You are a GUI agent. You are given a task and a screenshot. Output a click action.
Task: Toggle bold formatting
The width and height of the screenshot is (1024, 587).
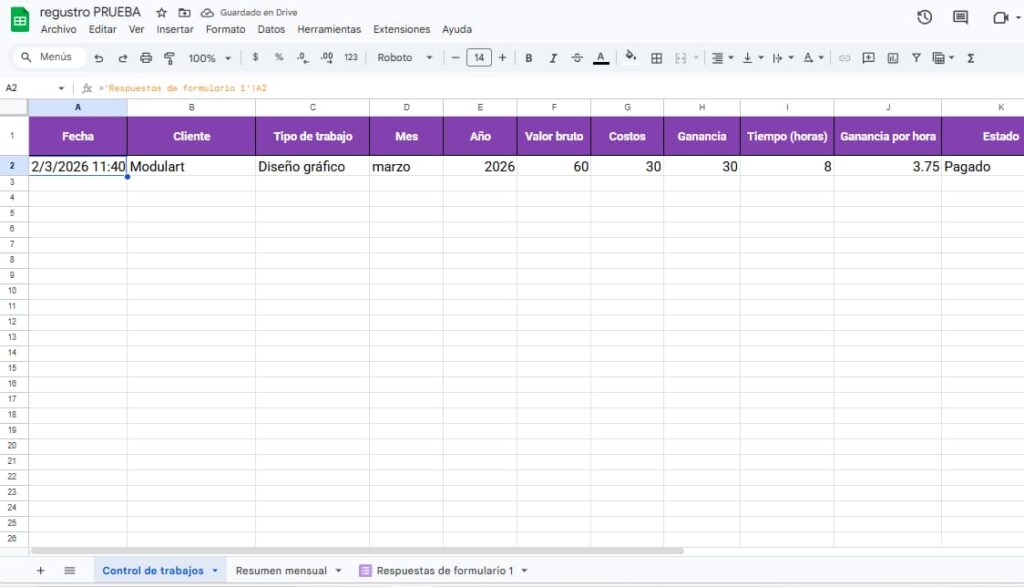coord(529,58)
